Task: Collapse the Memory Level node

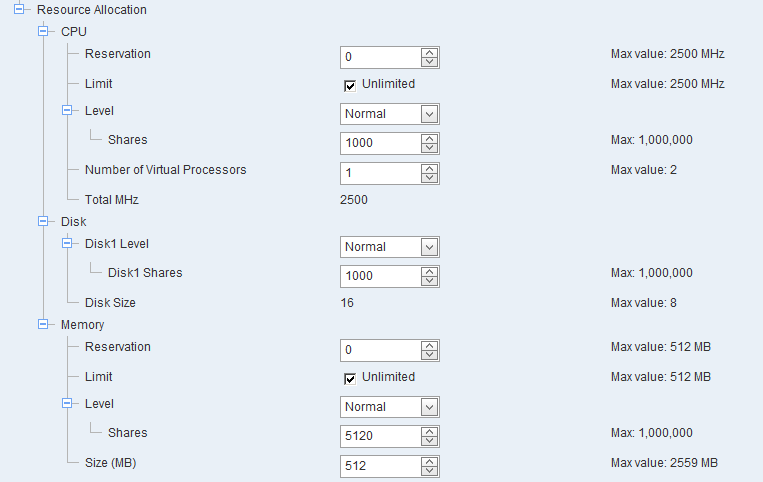Action: 67,404
